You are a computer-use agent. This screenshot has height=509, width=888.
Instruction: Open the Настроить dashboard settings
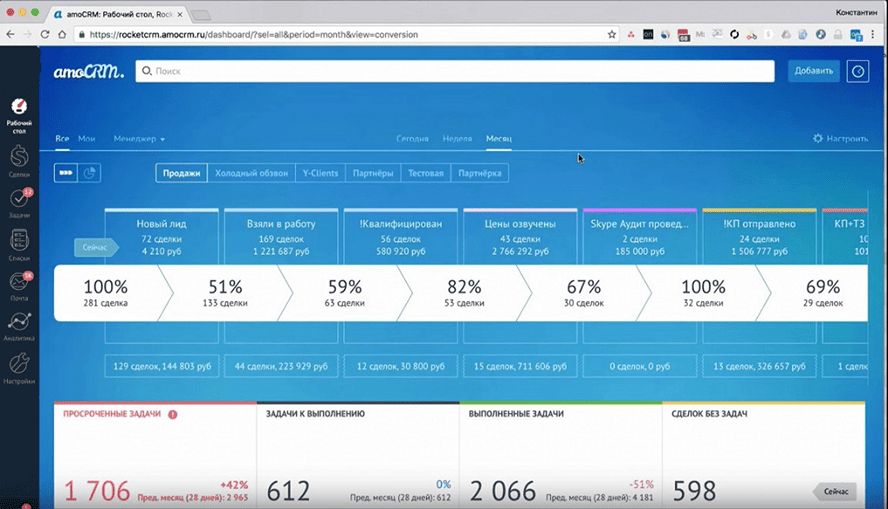[840, 139]
